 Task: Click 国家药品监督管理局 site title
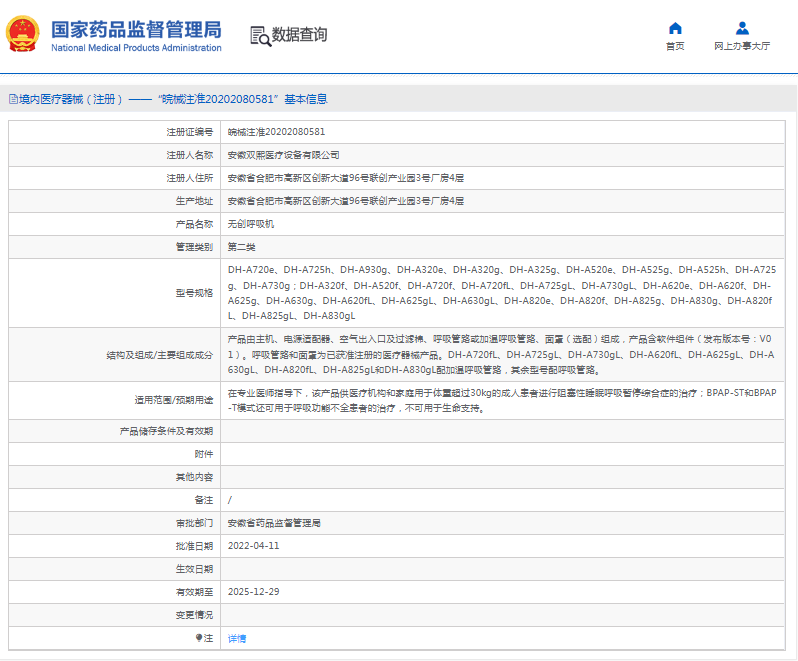pyautogui.click(x=136, y=28)
